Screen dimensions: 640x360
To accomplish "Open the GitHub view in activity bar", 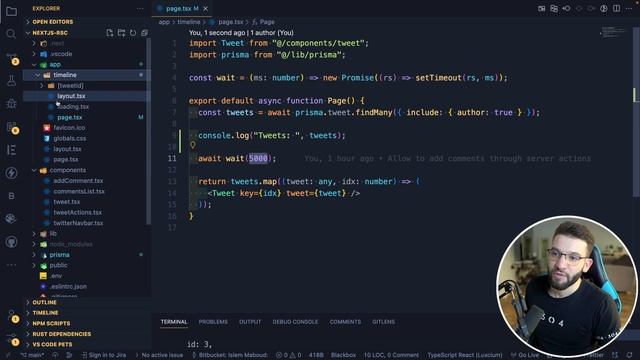I will [x=11, y=242].
